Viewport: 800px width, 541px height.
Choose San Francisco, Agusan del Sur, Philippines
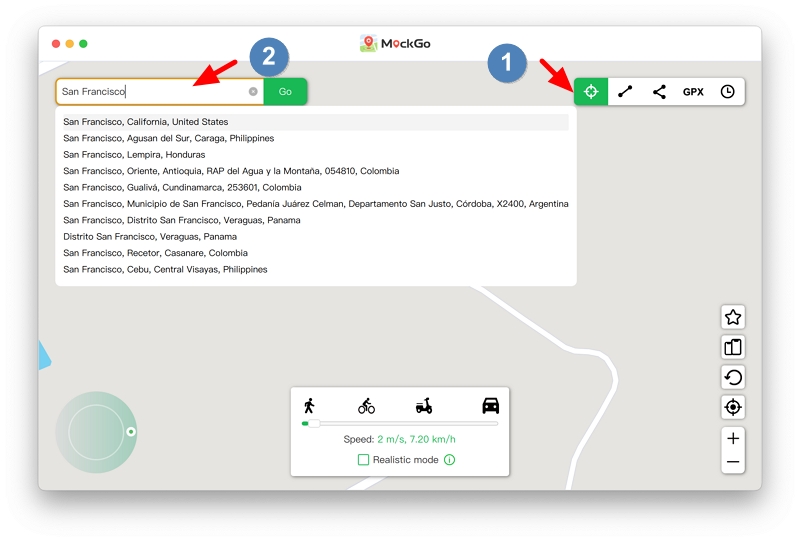(x=316, y=138)
